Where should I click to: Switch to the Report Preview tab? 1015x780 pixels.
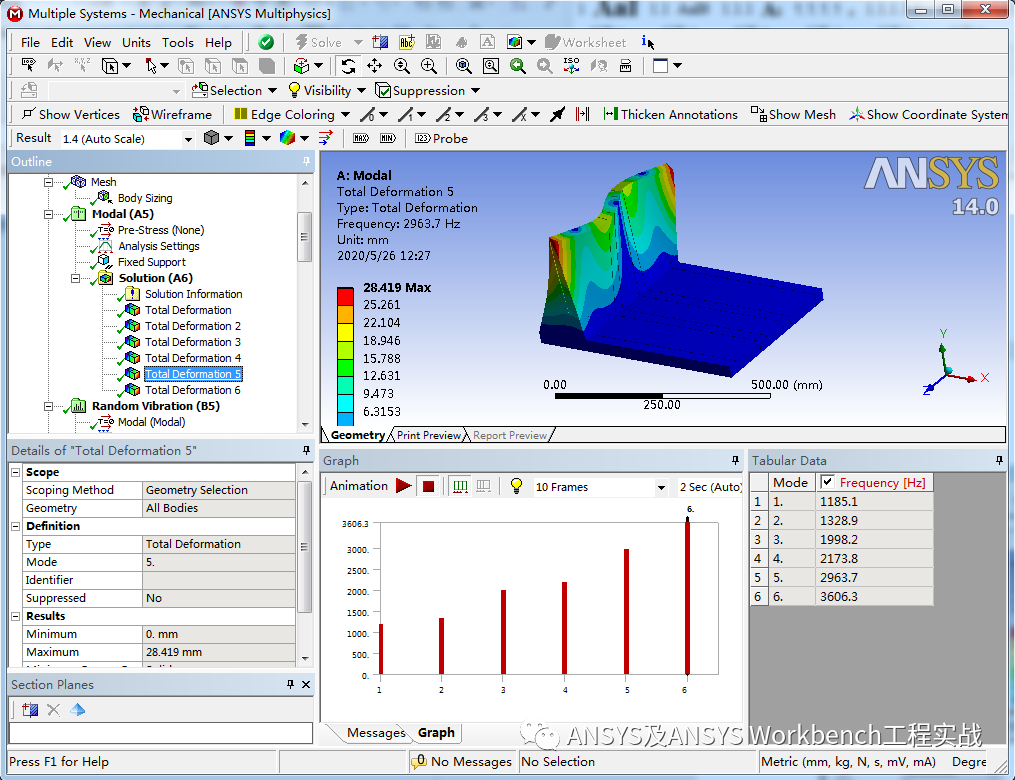[509, 435]
